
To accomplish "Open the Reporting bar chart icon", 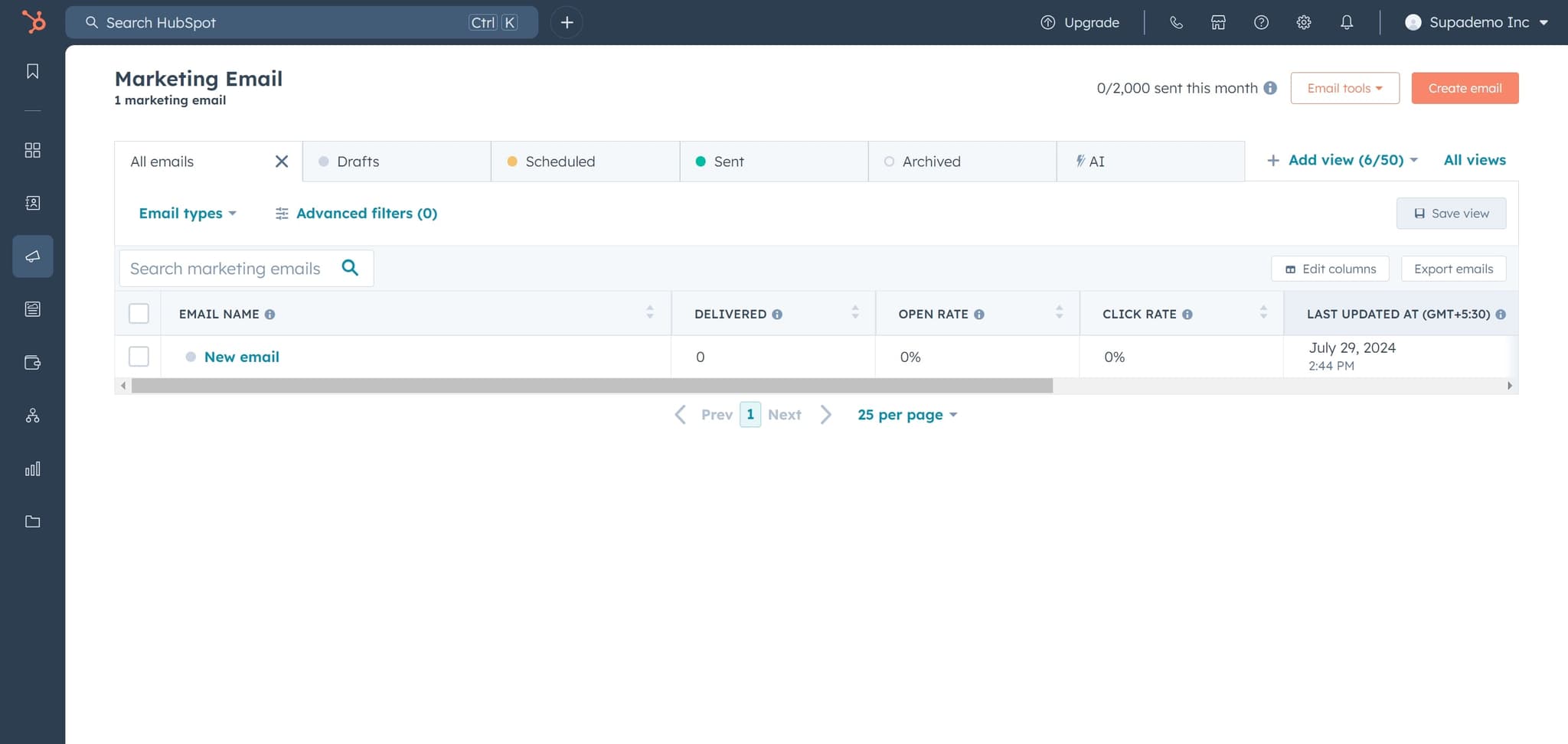I will 32,468.
